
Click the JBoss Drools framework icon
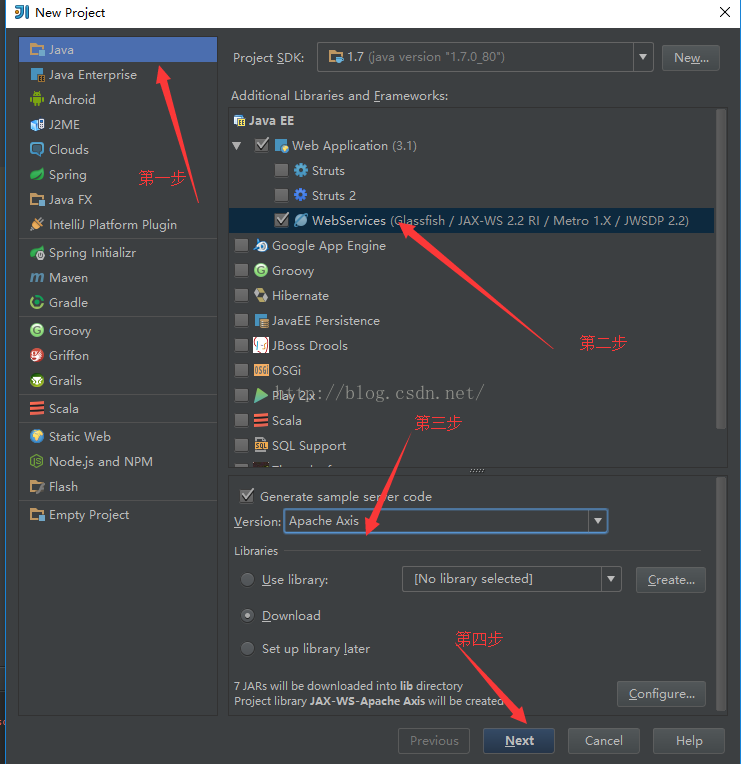tap(261, 345)
